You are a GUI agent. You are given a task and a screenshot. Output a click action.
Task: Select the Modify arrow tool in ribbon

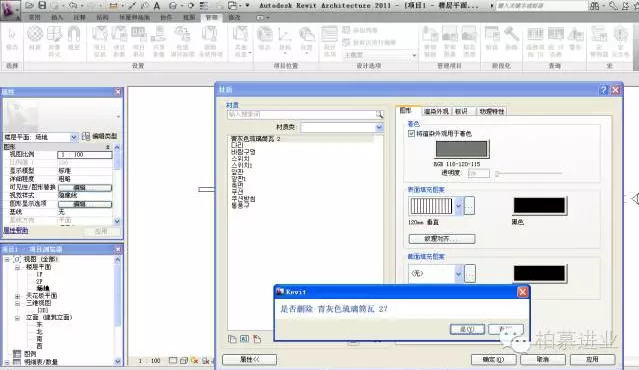pos(12,39)
